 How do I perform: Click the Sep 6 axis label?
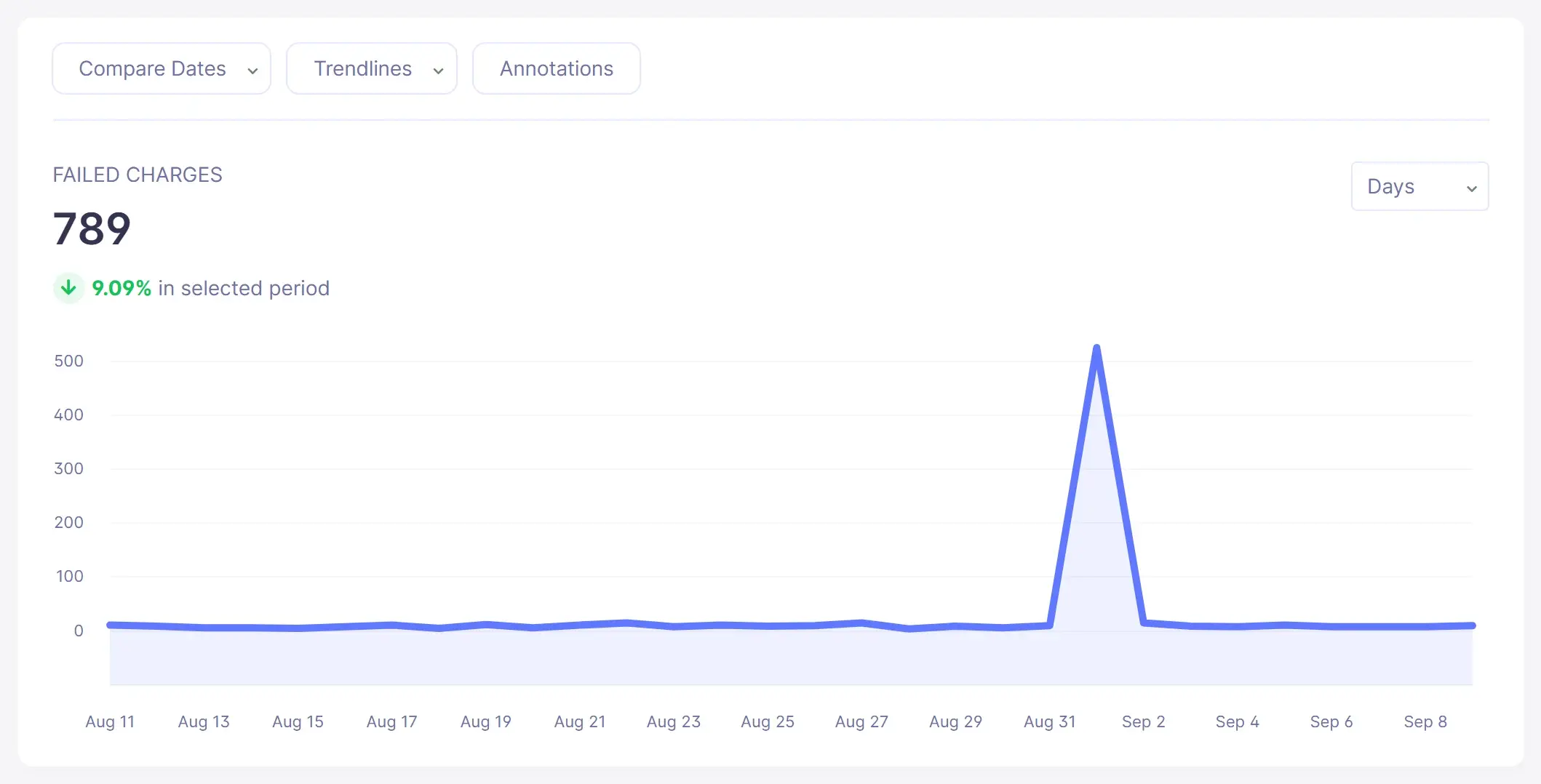click(x=1331, y=721)
